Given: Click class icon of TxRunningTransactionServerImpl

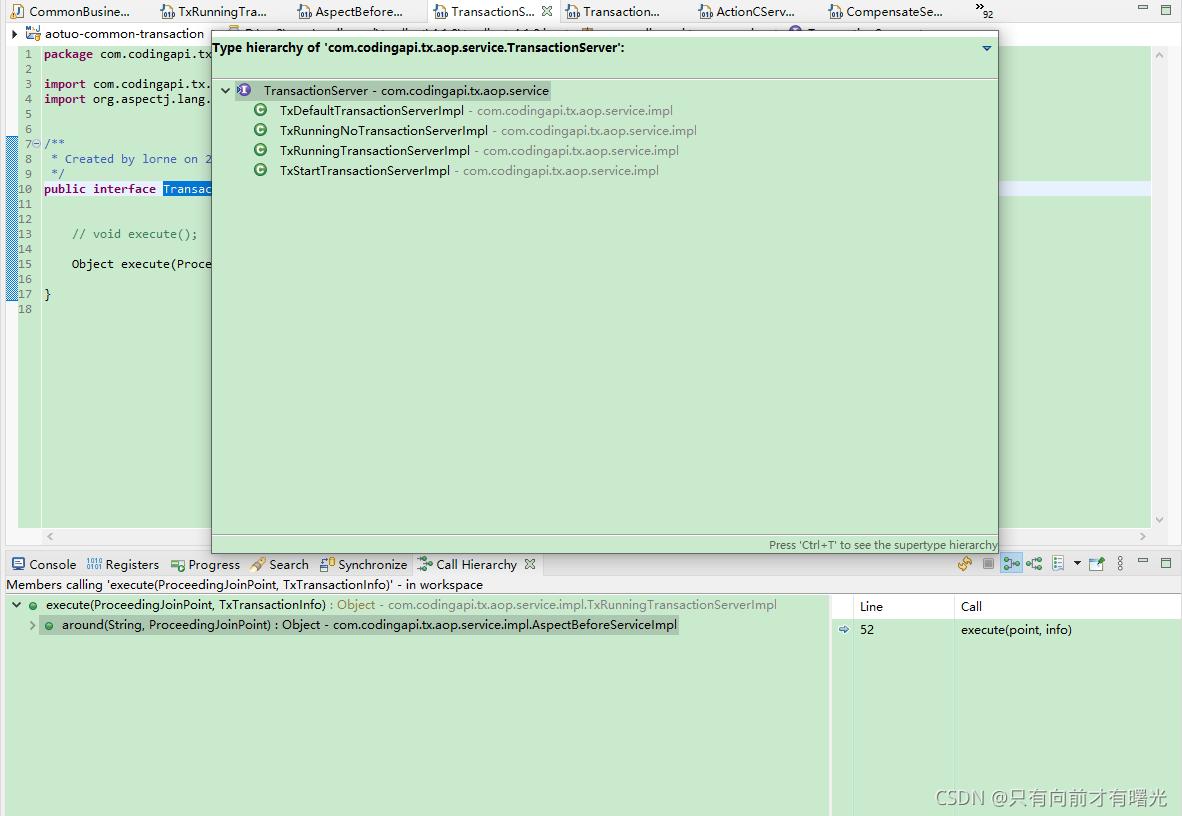Looking at the screenshot, I should 260,150.
